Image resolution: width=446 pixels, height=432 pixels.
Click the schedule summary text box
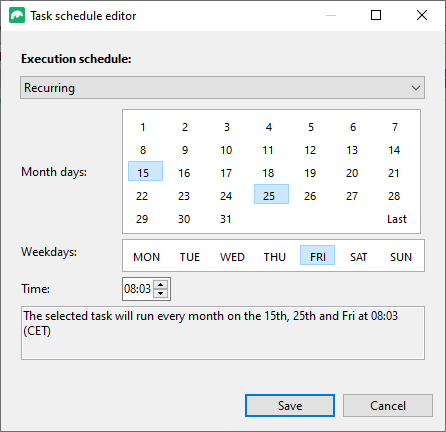pyautogui.click(x=223, y=333)
